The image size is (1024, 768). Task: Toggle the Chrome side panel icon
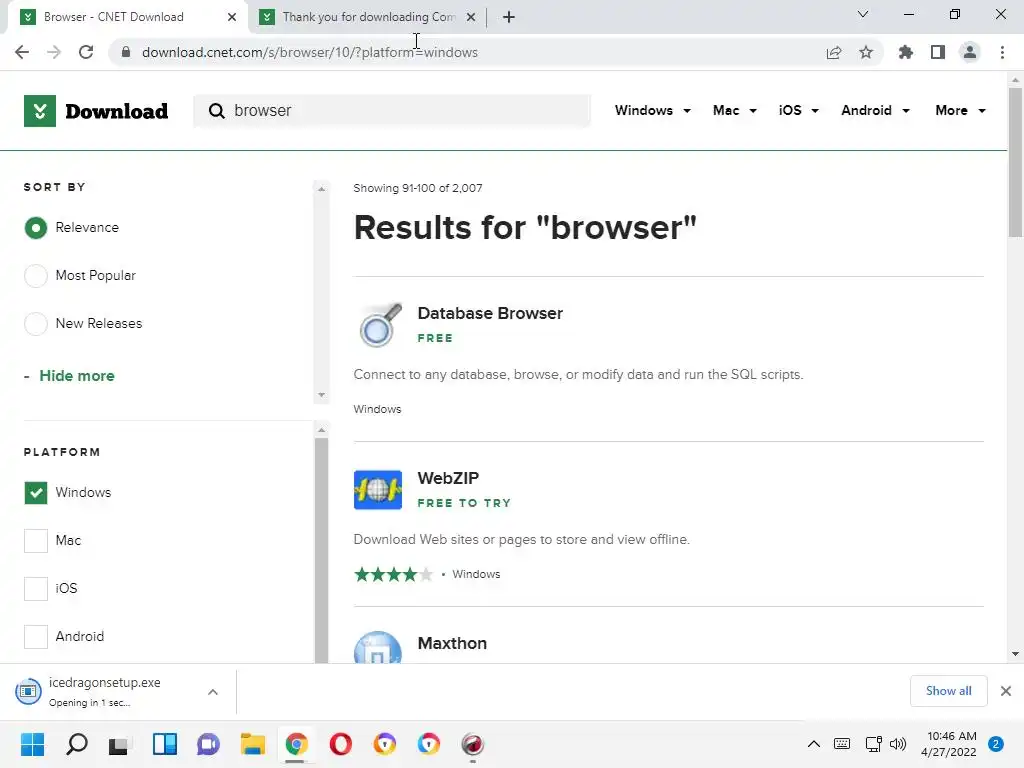point(938,52)
